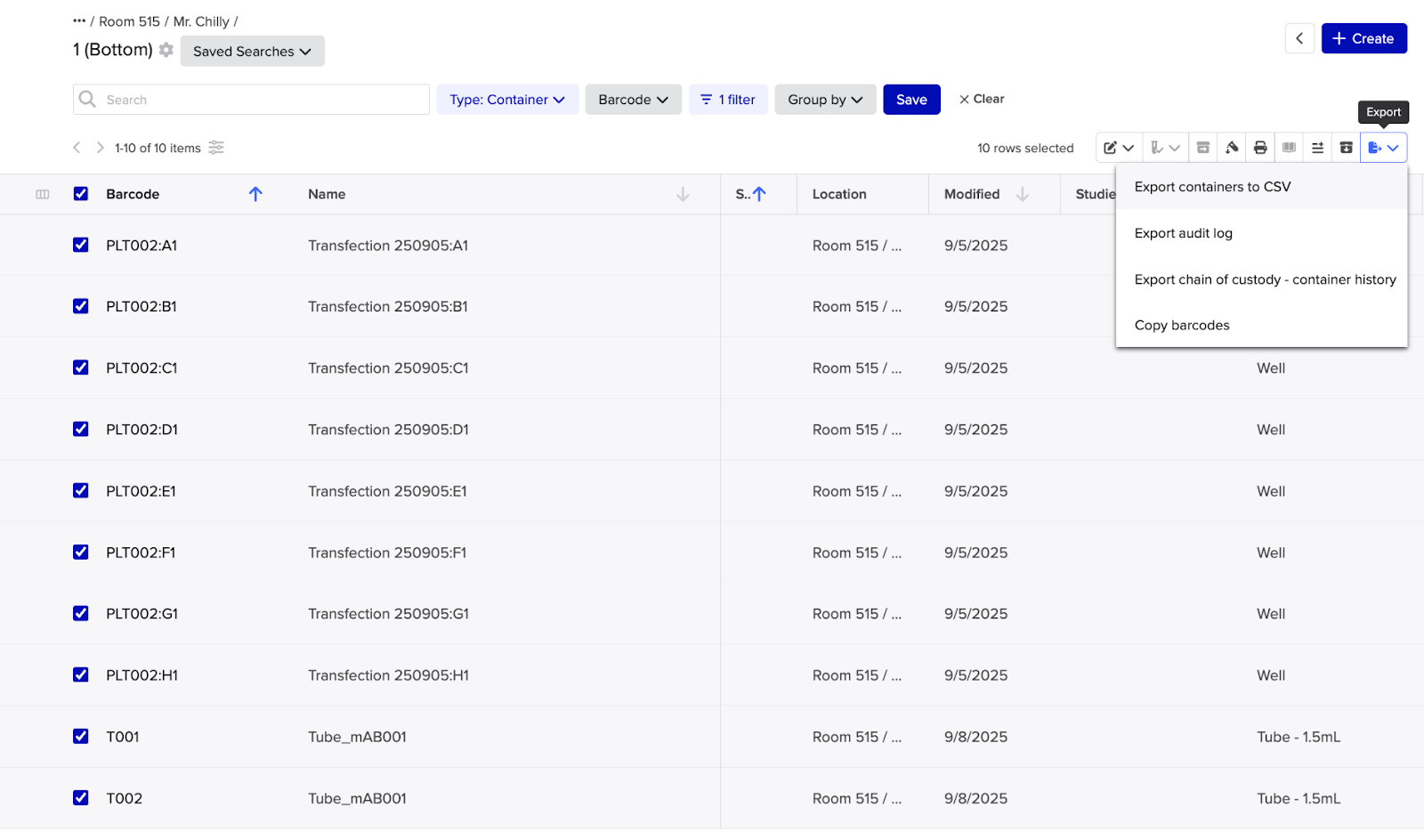
Task: Uncheck the T001 tube row
Action: pos(80,736)
